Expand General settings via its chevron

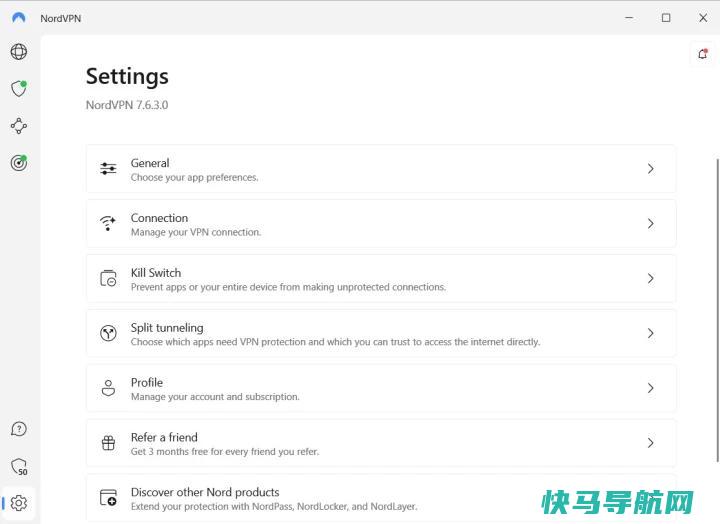pos(651,169)
